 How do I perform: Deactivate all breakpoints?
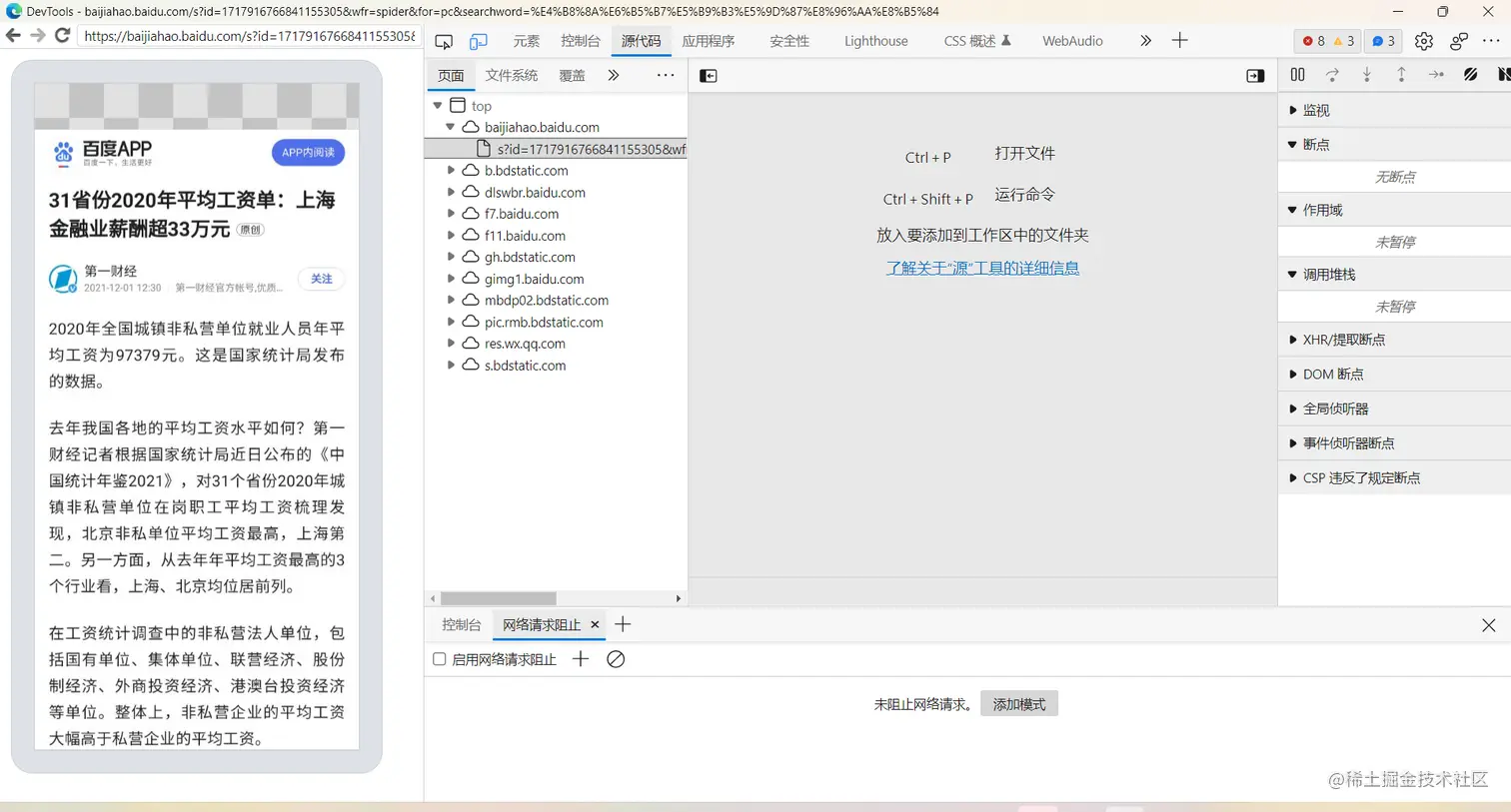coord(1471,75)
